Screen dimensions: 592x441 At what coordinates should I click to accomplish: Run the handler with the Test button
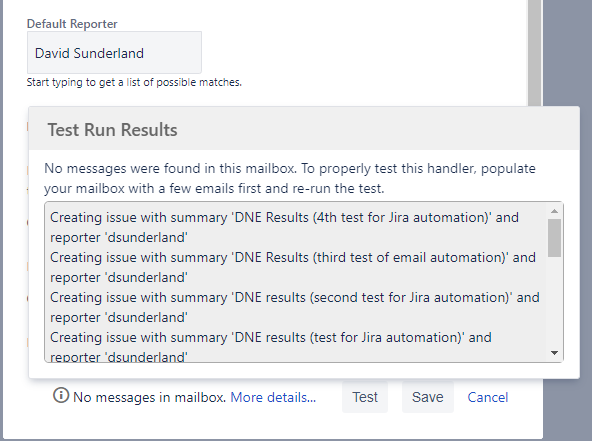[365, 397]
